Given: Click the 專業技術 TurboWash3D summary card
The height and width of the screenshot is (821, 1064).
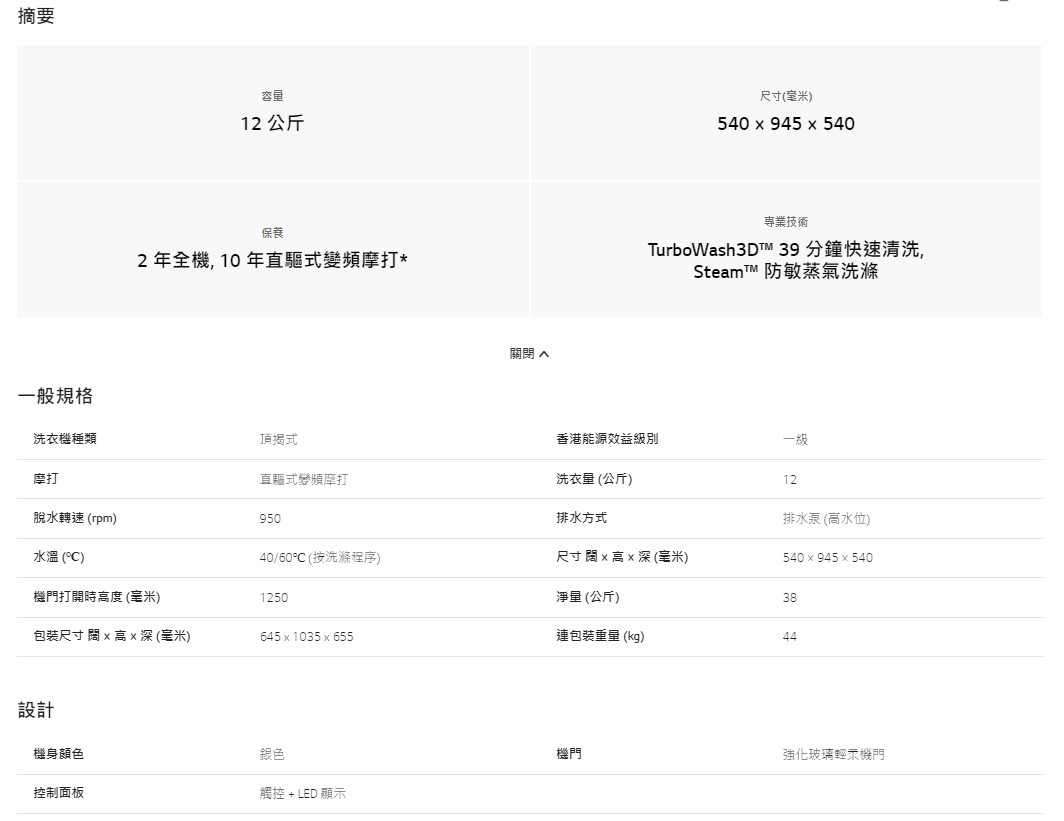Looking at the screenshot, I should (786, 250).
